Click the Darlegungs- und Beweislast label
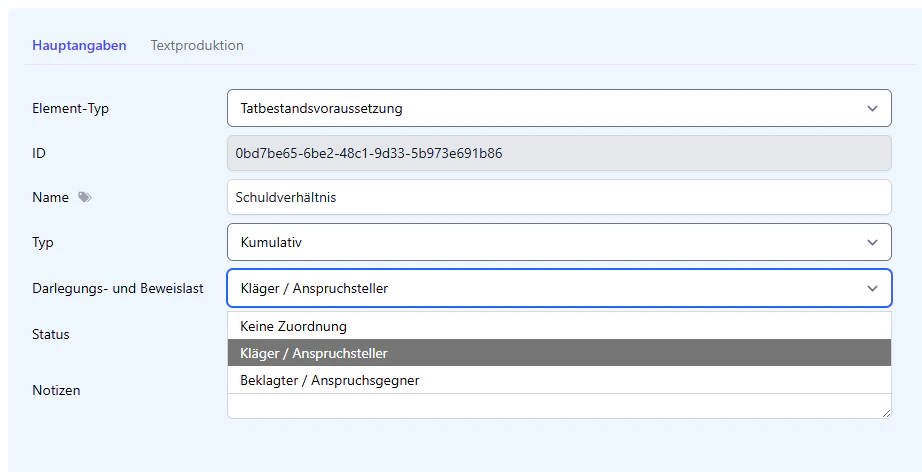 pyautogui.click(x=118, y=289)
